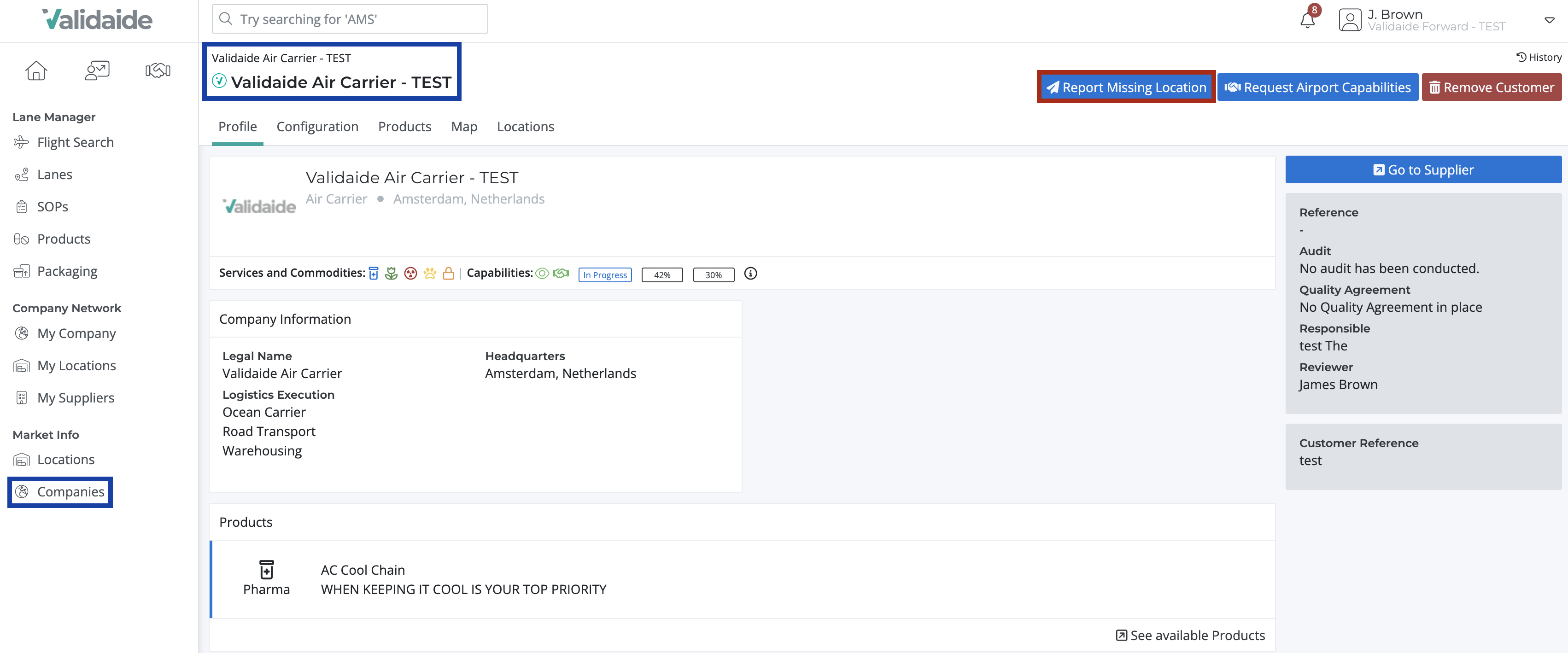This screenshot has height=653, width=1568.
Task: Click the Validaide logo at top left
Action: [x=97, y=19]
